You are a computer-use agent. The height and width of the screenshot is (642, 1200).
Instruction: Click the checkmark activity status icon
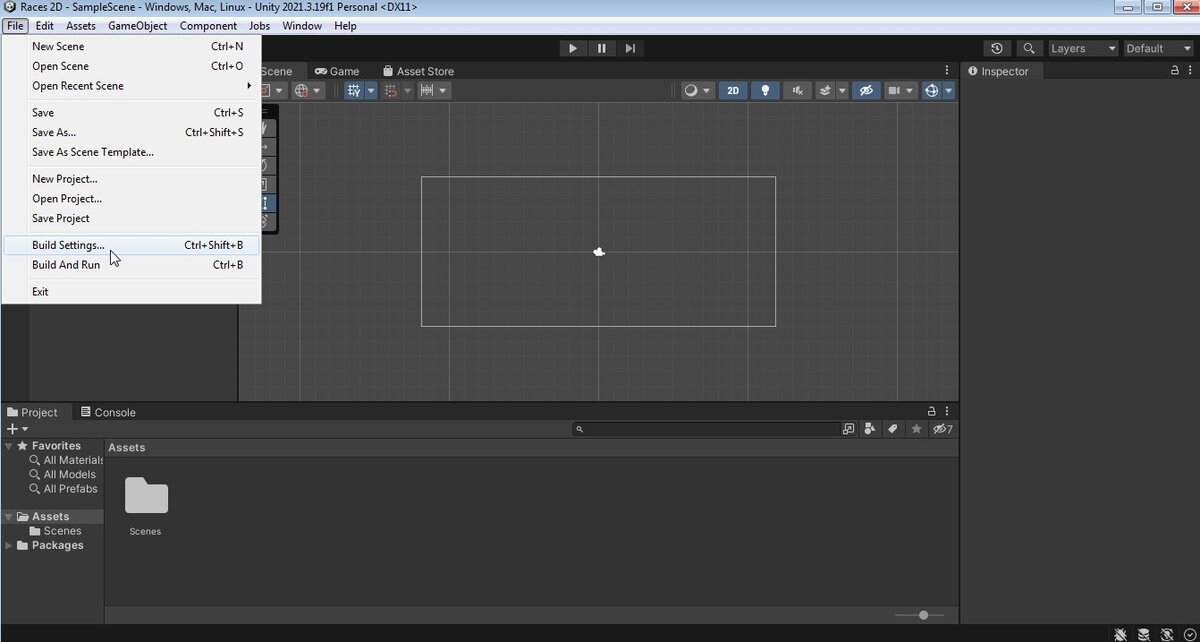point(1189,634)
